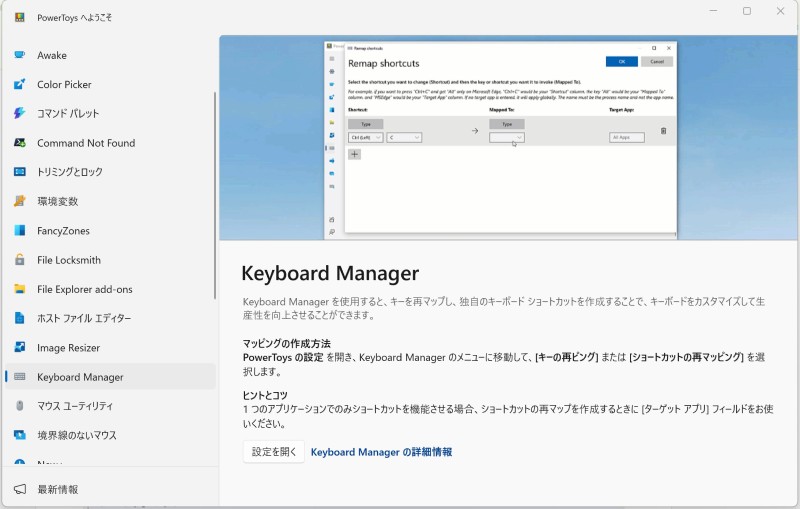This screenshot has width=800, height=509.
Task: Select File Explorer add-ons
Action: (x=110, y=289)
